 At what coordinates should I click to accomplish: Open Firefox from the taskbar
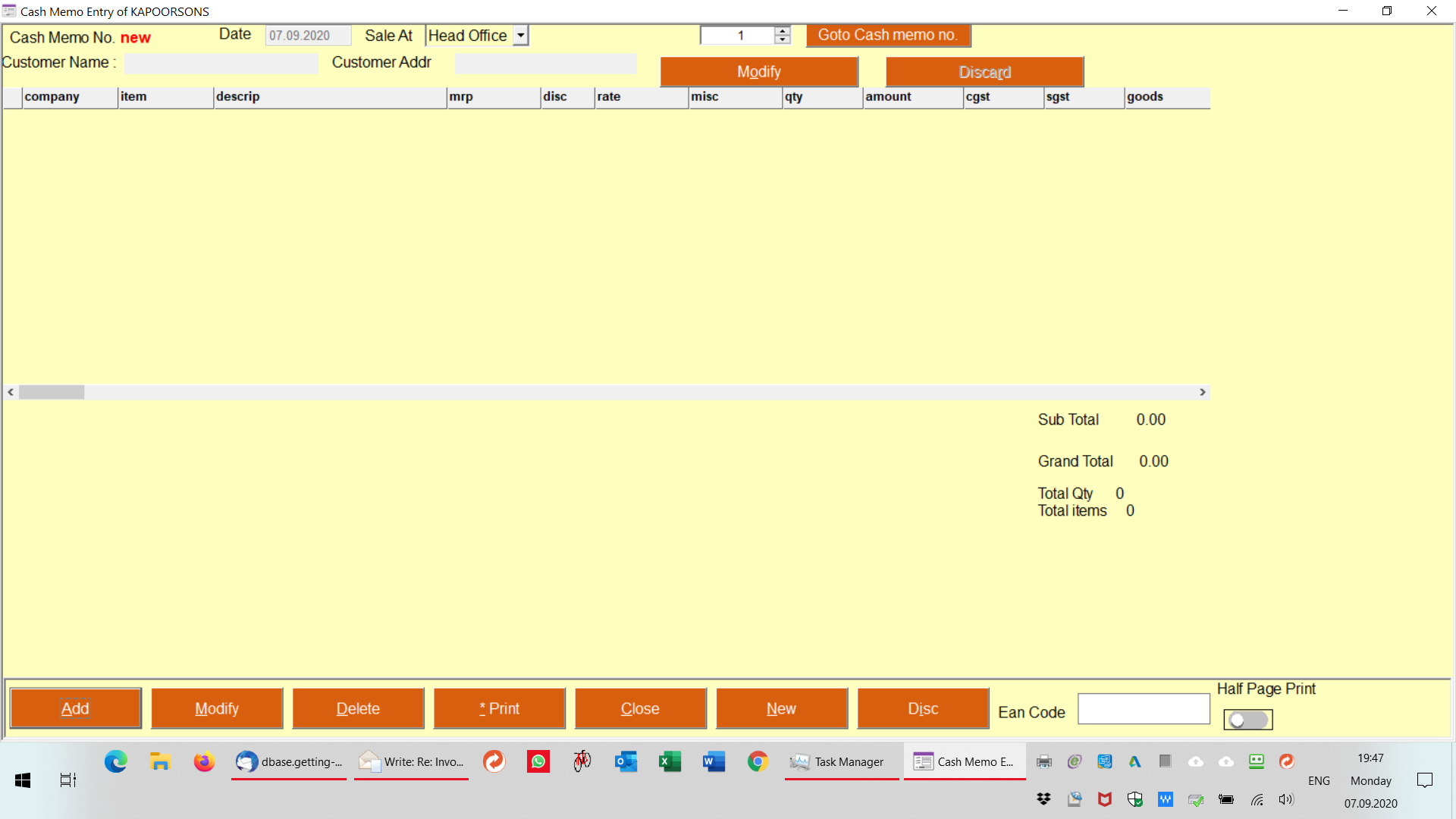pos(204,761)
